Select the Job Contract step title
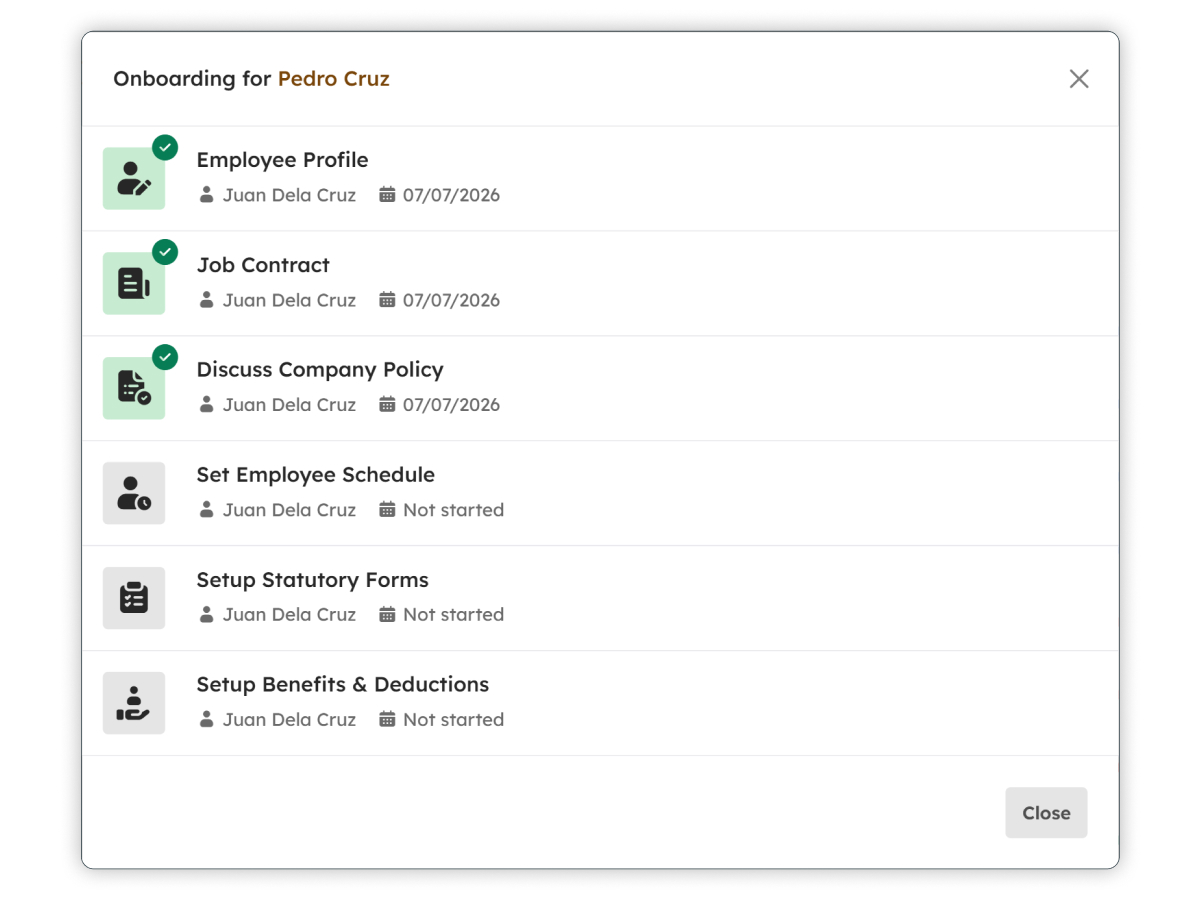 263,265
